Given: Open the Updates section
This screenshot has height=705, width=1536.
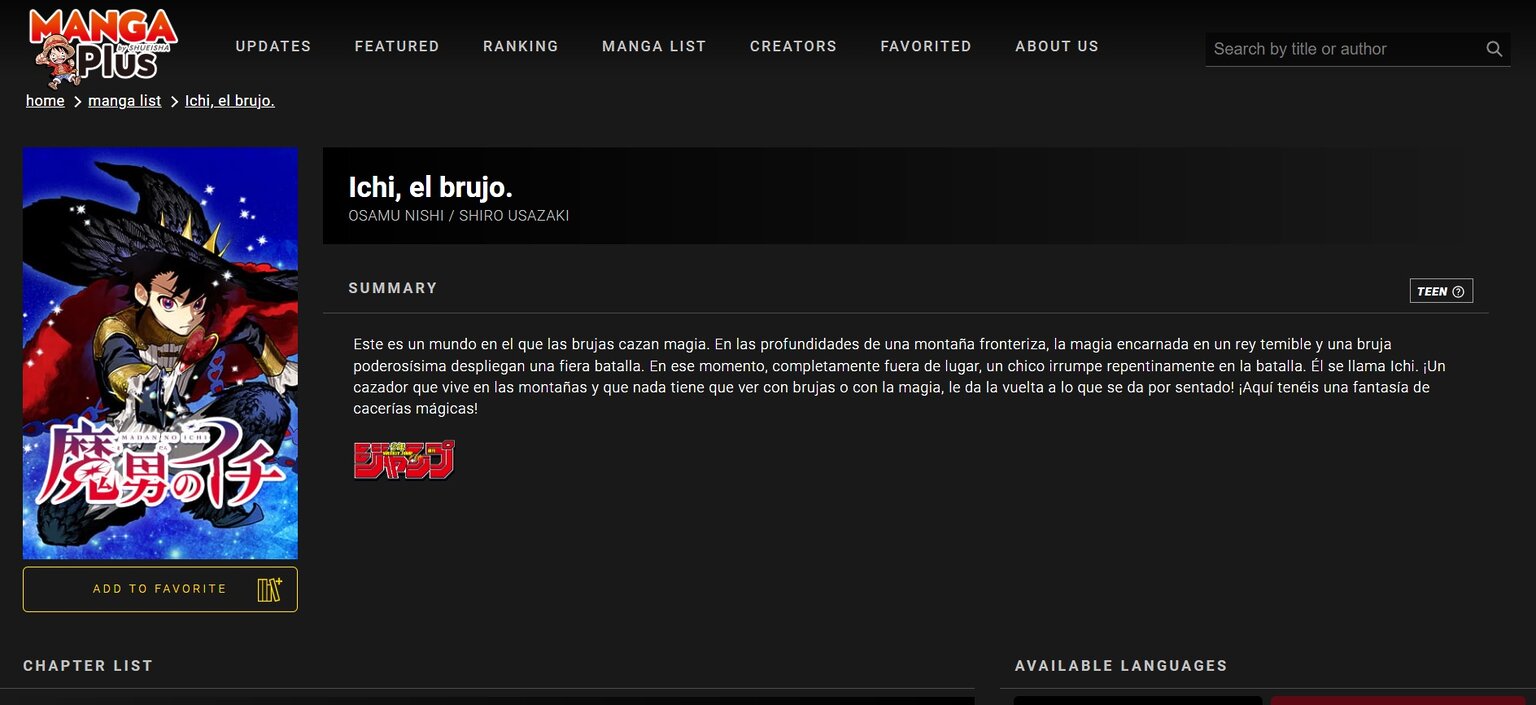Looking at the screenshot, I should click(x=273, y=46).
